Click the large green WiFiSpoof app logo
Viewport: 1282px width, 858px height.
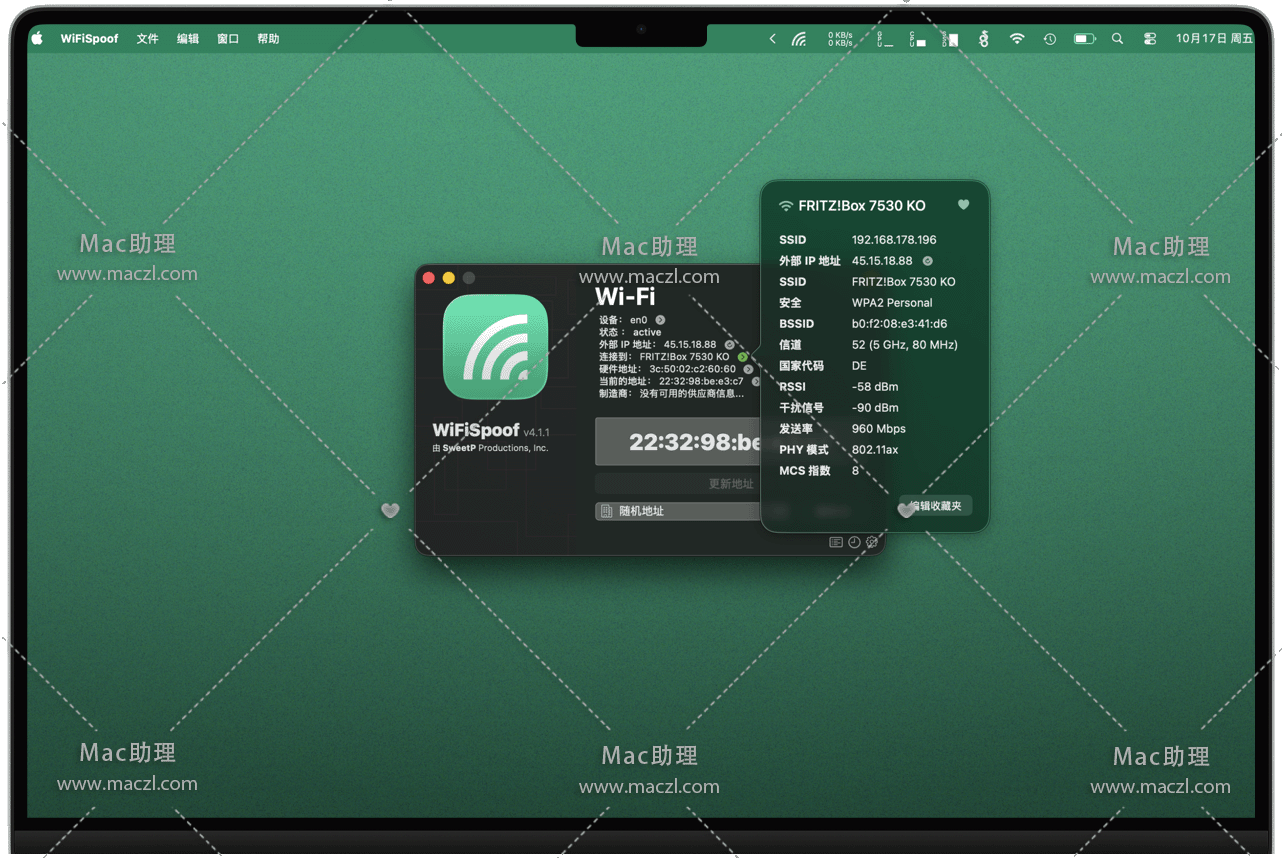[x=495, y=347]
